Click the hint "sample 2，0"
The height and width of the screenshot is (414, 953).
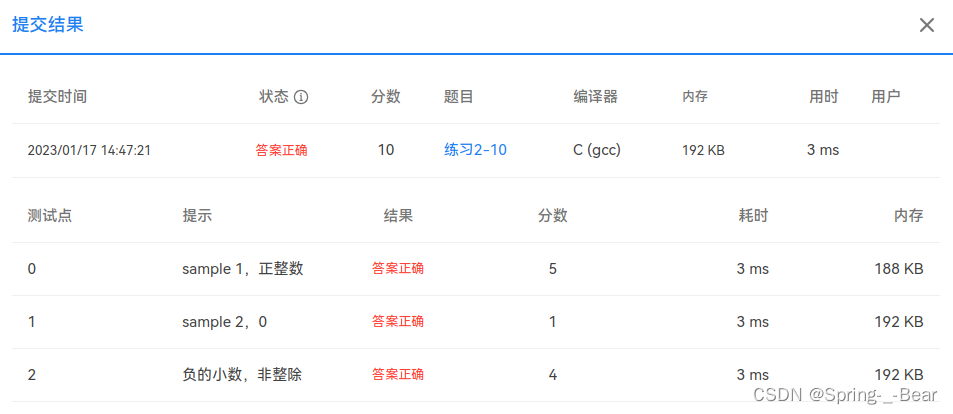224,322
